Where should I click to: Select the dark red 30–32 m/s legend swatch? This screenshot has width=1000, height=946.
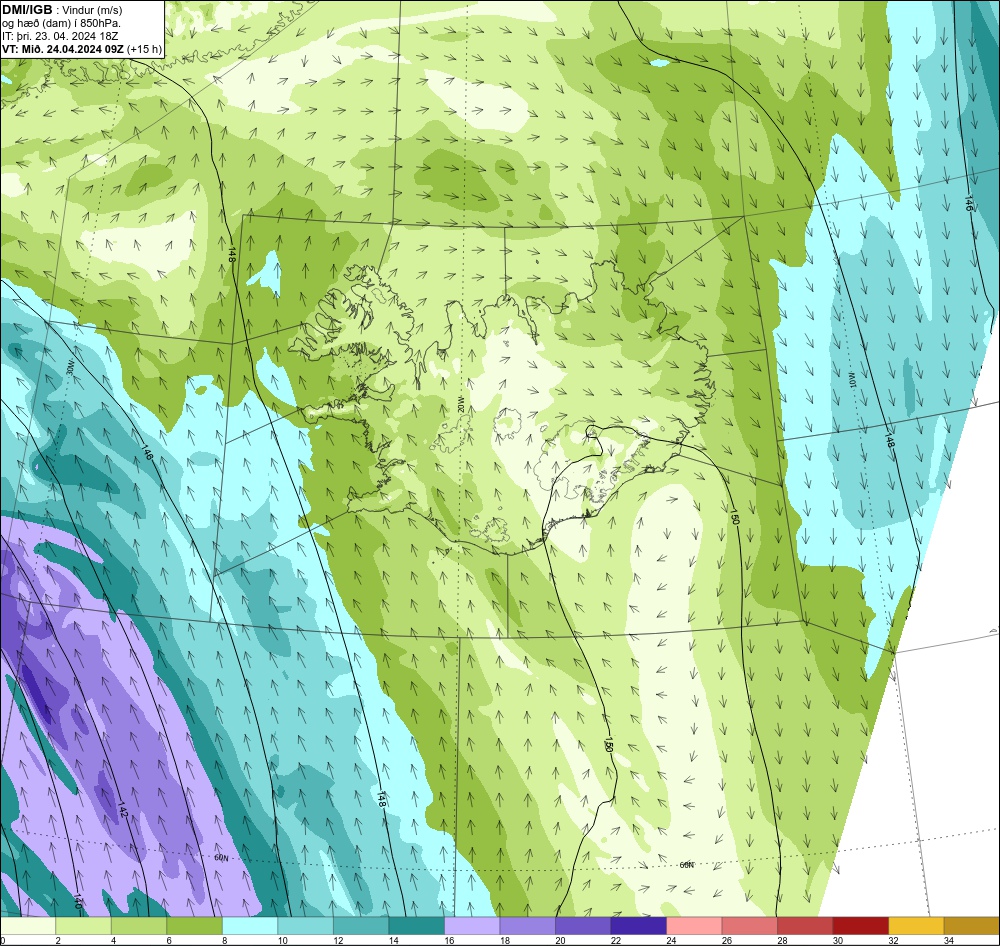pos(860,926)
